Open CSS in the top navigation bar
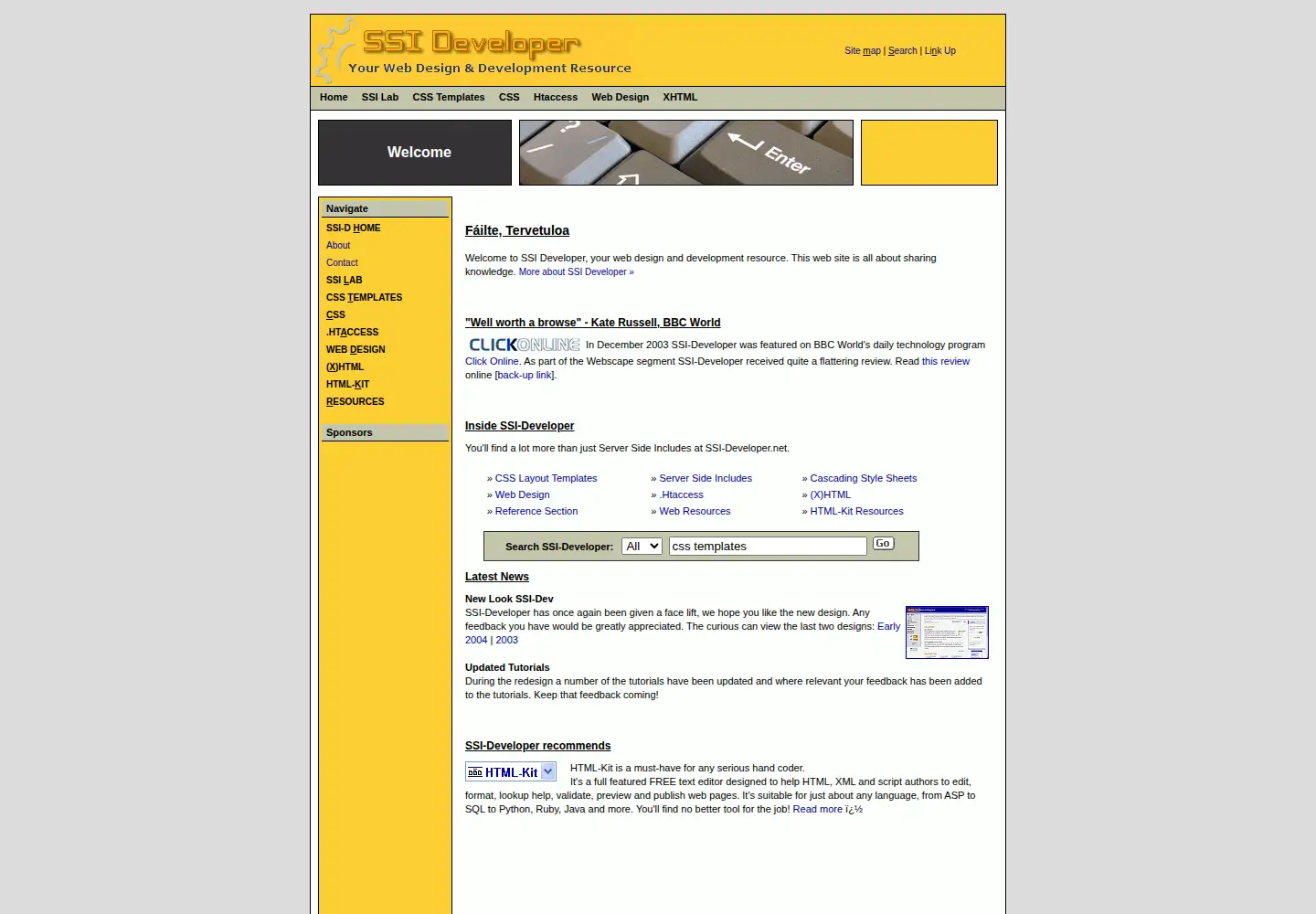The width and height of the screenshot is (1316, 914). 509,97
